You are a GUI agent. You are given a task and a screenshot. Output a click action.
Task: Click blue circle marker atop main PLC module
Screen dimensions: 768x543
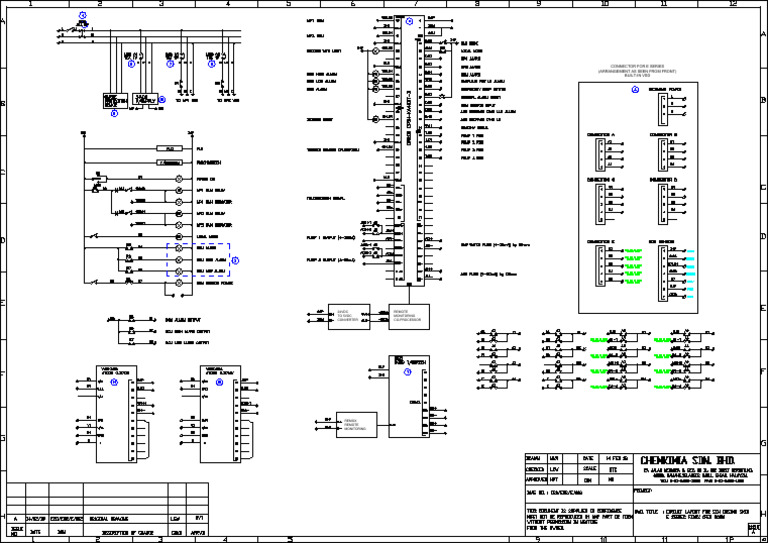(409, 21)
